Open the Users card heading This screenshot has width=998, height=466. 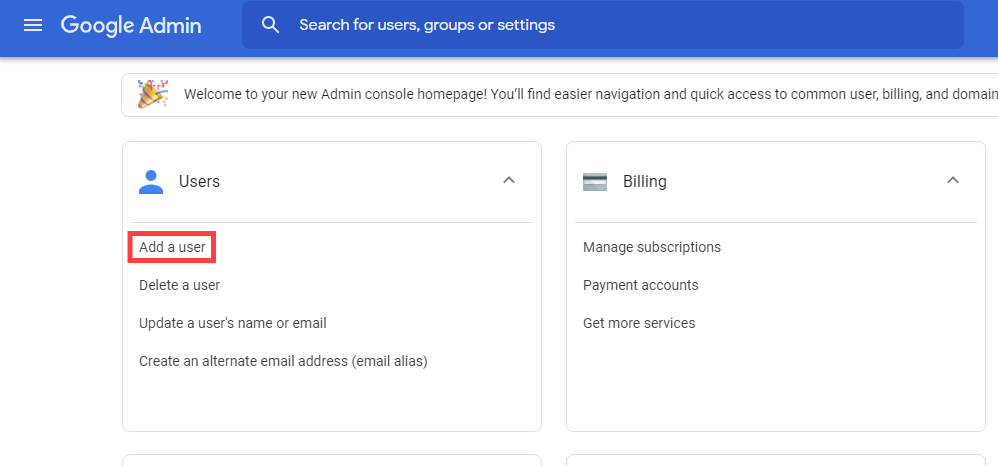pos(199,181)
